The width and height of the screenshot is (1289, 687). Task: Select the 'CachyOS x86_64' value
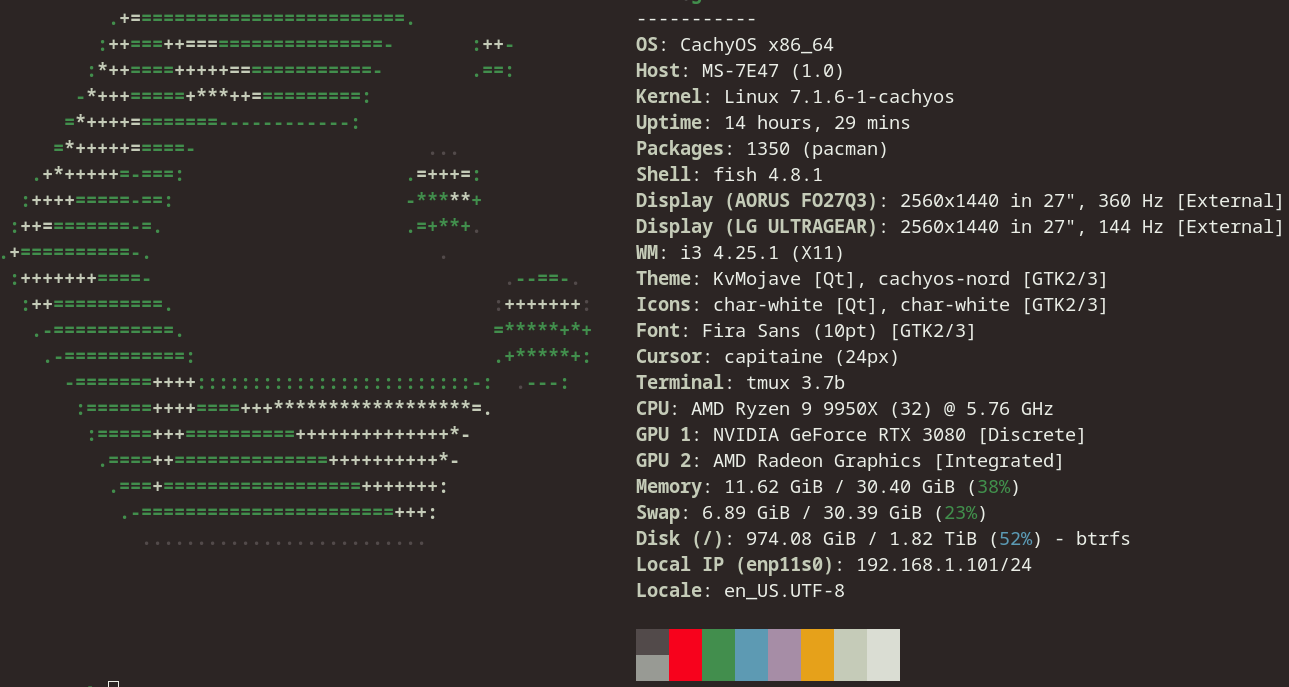pos(757,45)
